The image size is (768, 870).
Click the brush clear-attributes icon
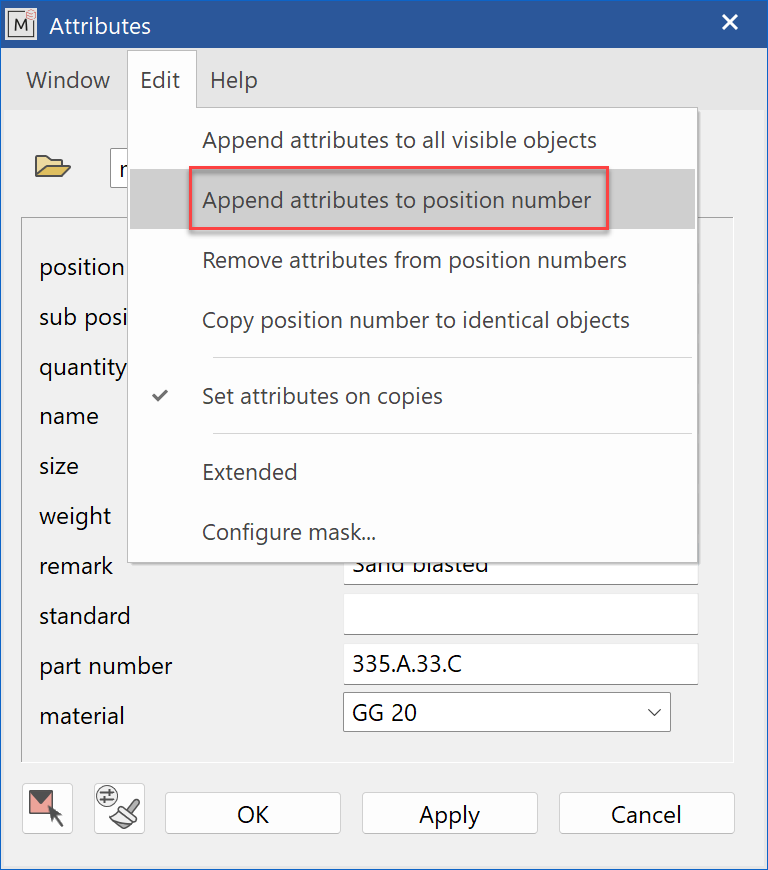click(119, 808)
